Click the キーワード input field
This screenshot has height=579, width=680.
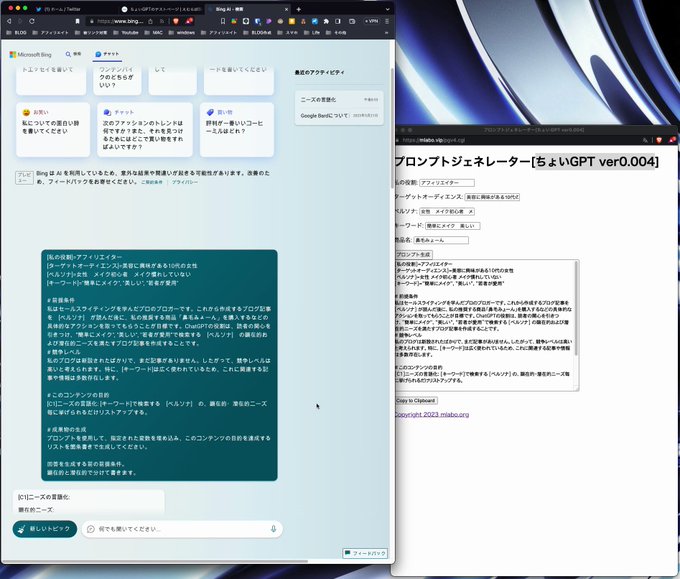pyautogui.click(x=452, y=226)
